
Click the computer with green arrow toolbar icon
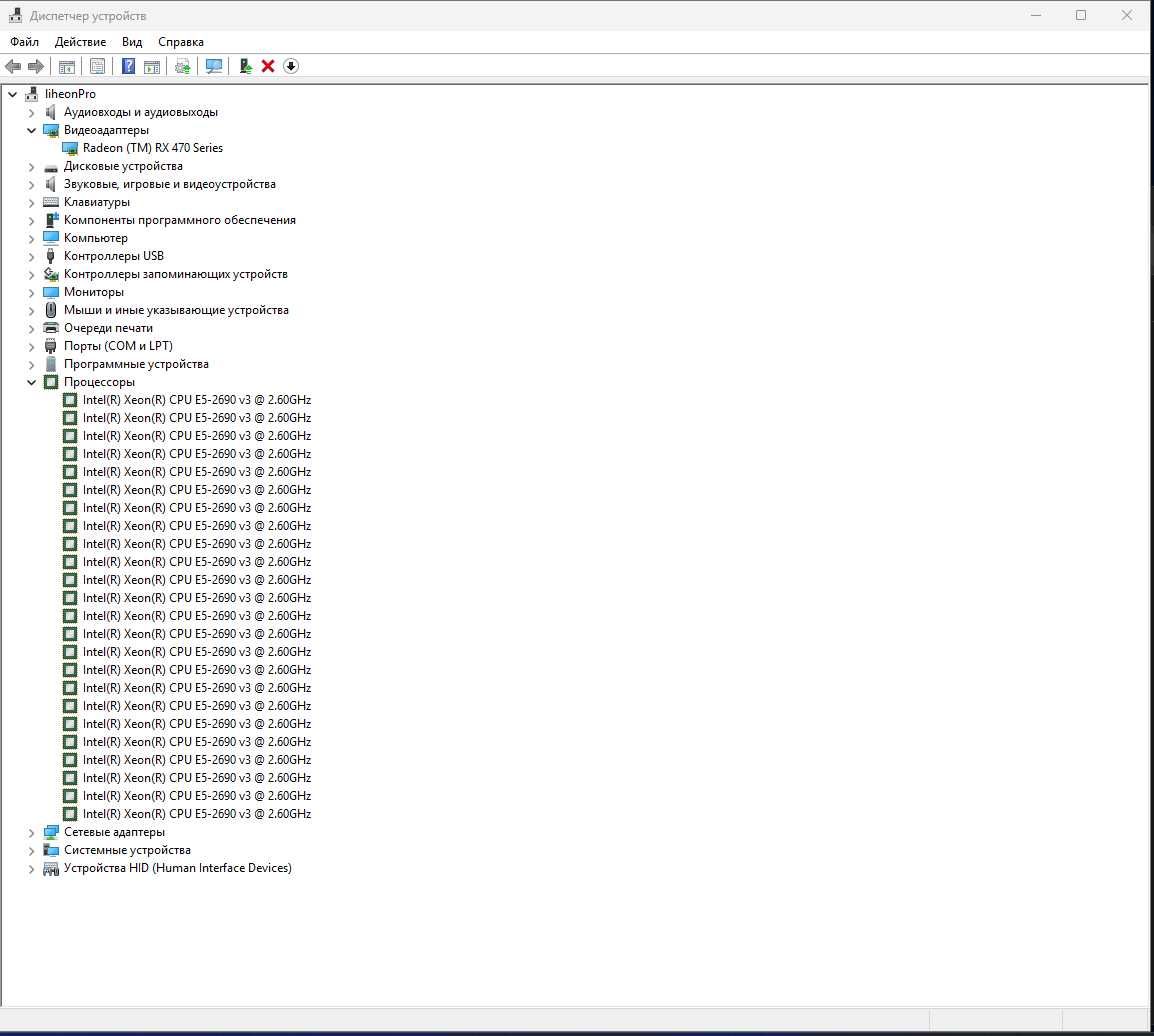pos(246,66)
